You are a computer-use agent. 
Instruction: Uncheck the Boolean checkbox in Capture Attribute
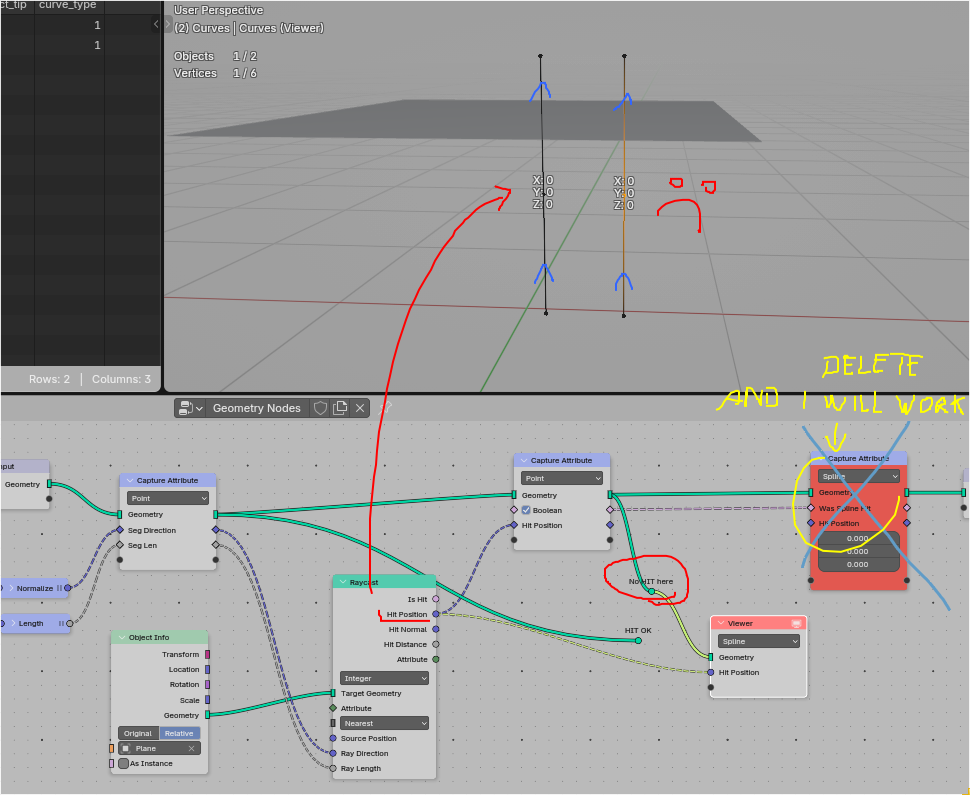(x=526, y=510)
